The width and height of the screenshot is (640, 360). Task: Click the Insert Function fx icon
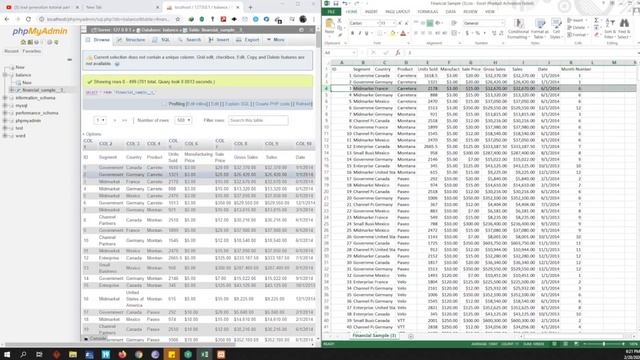tap(398, 53)
